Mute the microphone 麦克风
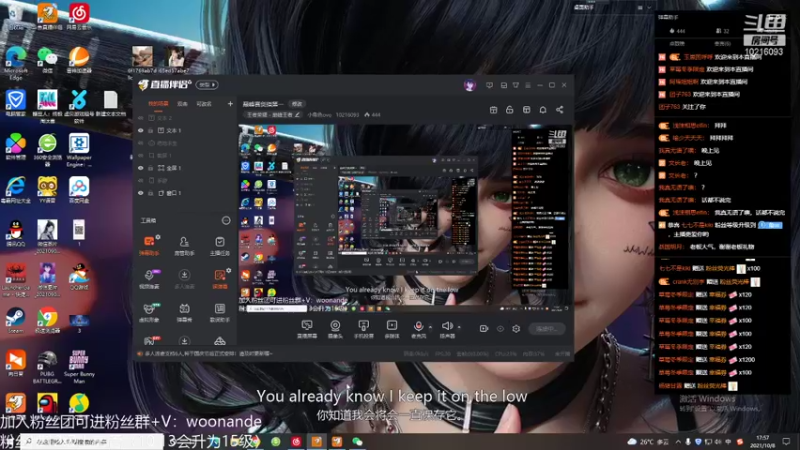This screenshot has width=800, height=450. pos(418,329)
